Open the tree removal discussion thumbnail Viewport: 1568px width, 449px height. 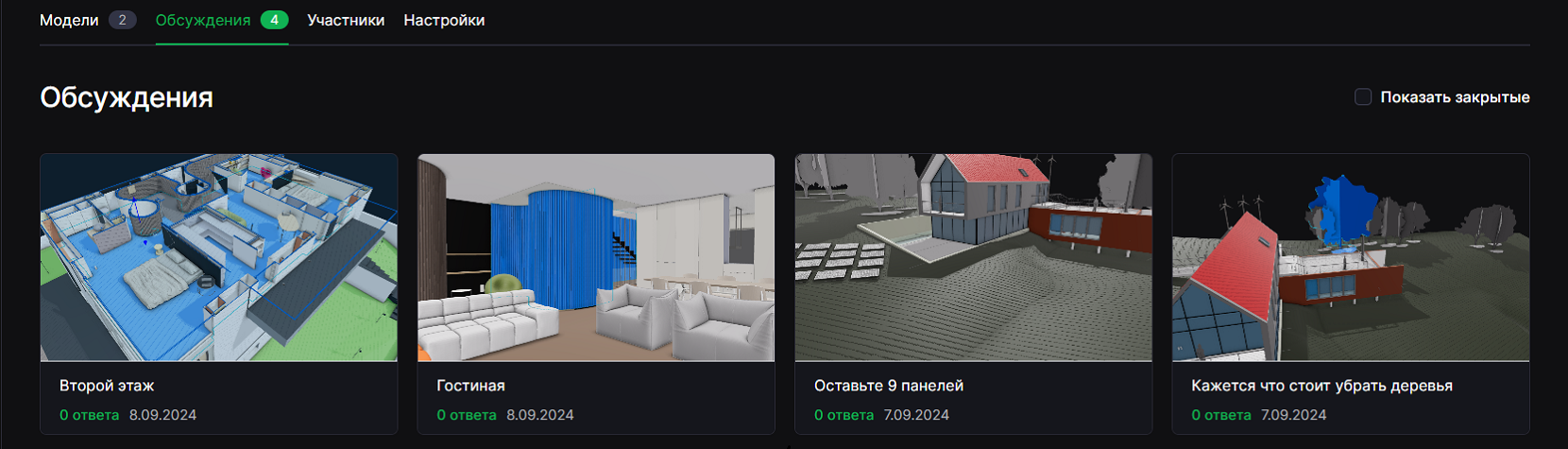point(1351,257)
